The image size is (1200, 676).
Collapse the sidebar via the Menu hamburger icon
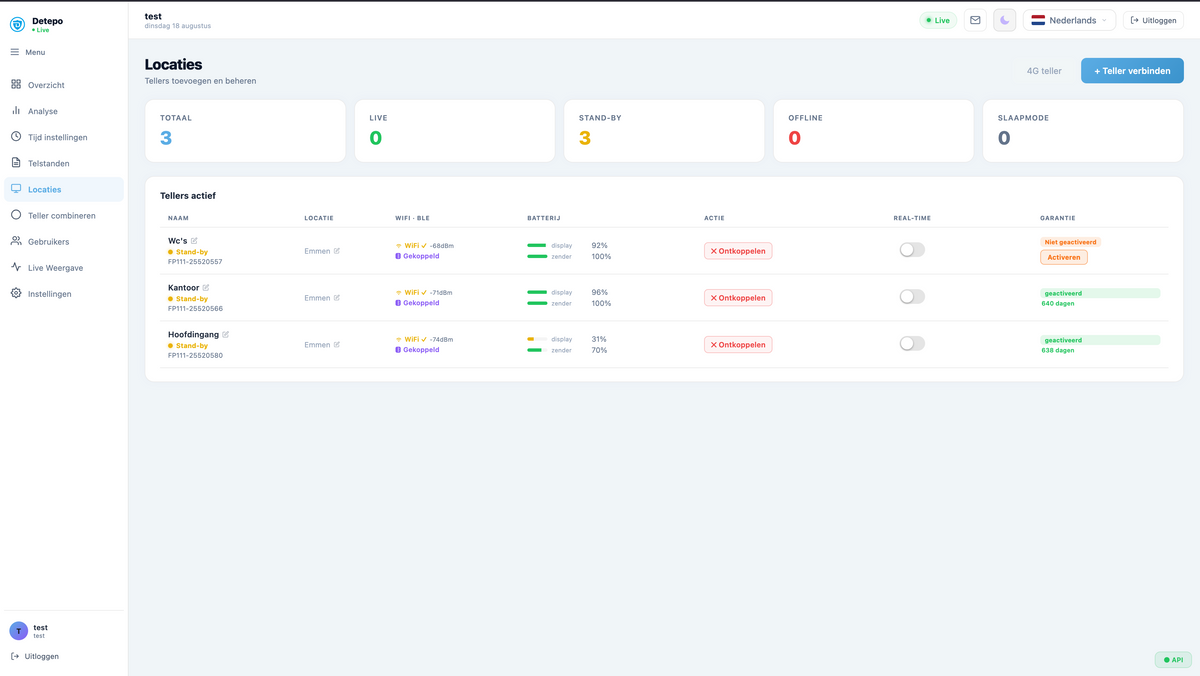(x=15, y=52)
